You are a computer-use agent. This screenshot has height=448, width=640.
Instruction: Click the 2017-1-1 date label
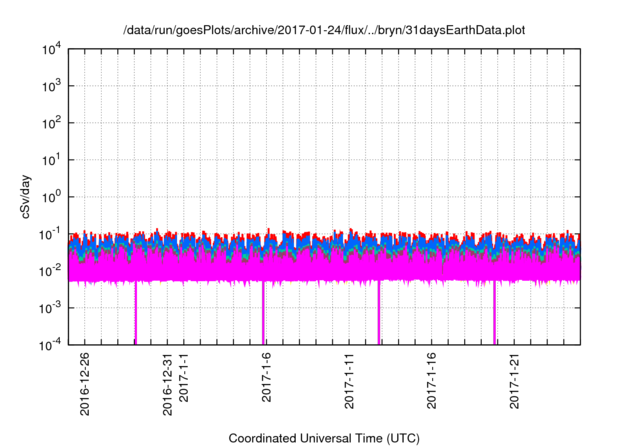[x=184, y=377]
